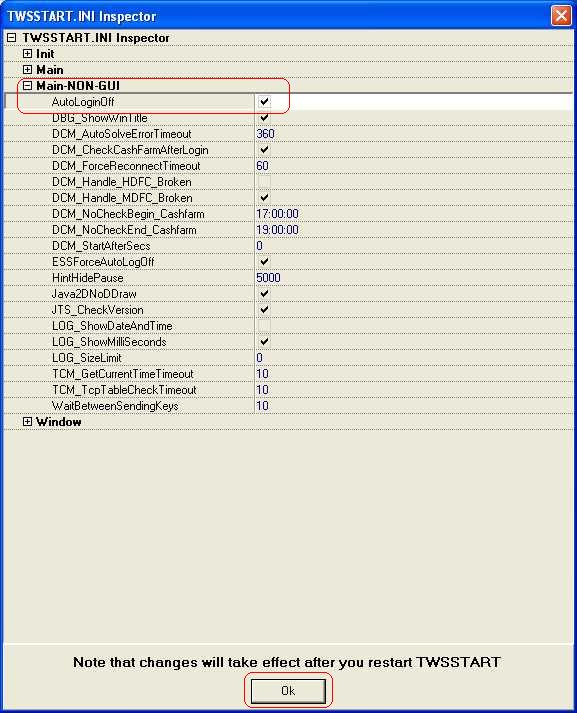Select the DCM_StartAfterSecs label
This screenshot has width=577, height=713.
click(101, 246)
